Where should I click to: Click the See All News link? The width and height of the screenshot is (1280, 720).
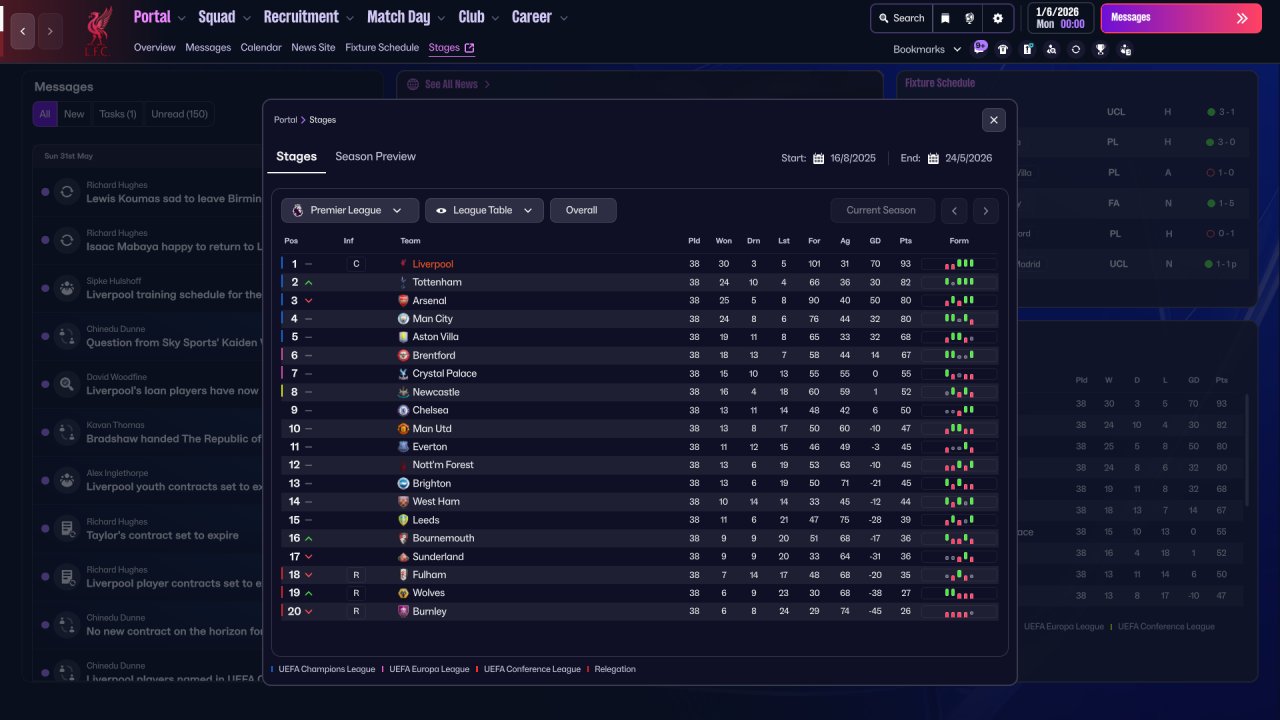[450, 85]
